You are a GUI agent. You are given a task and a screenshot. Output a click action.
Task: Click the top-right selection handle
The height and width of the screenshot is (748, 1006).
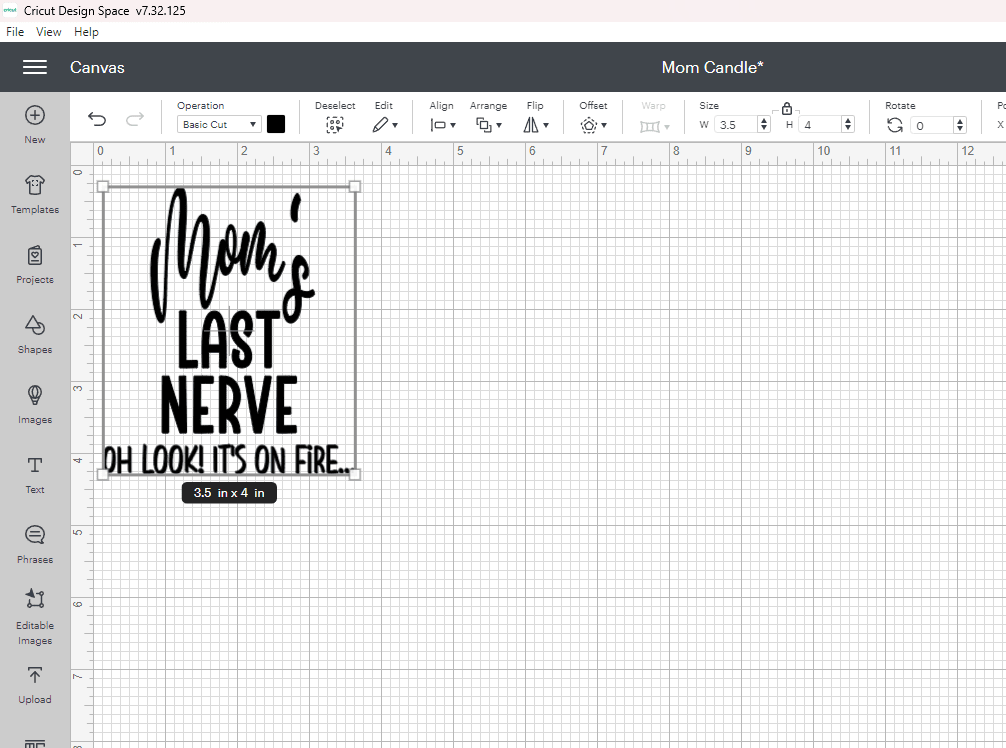click(x=355, y=187)
